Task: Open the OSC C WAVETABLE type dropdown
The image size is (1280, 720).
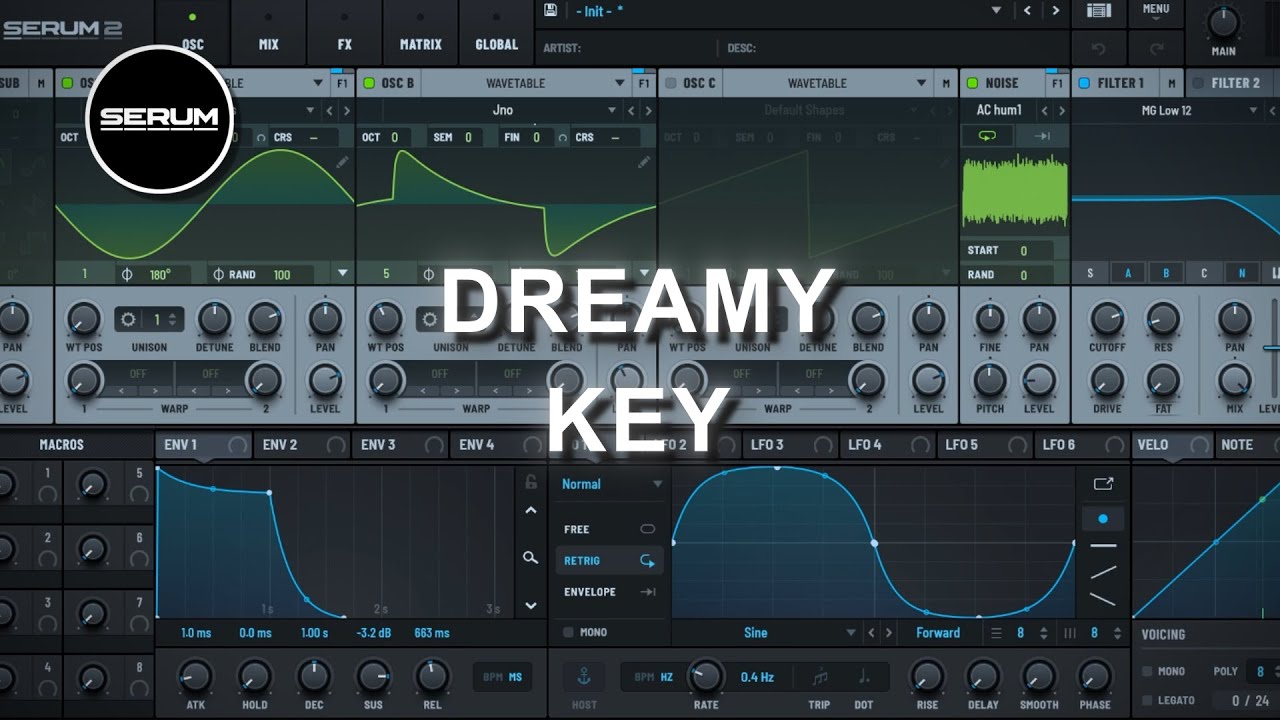Action: pyautogui.click(x=827, y=83)
